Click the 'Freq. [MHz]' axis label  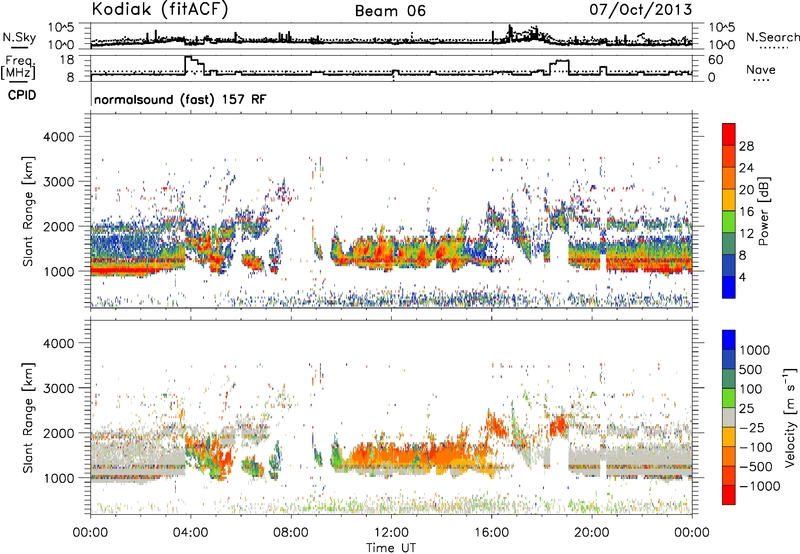19,67
